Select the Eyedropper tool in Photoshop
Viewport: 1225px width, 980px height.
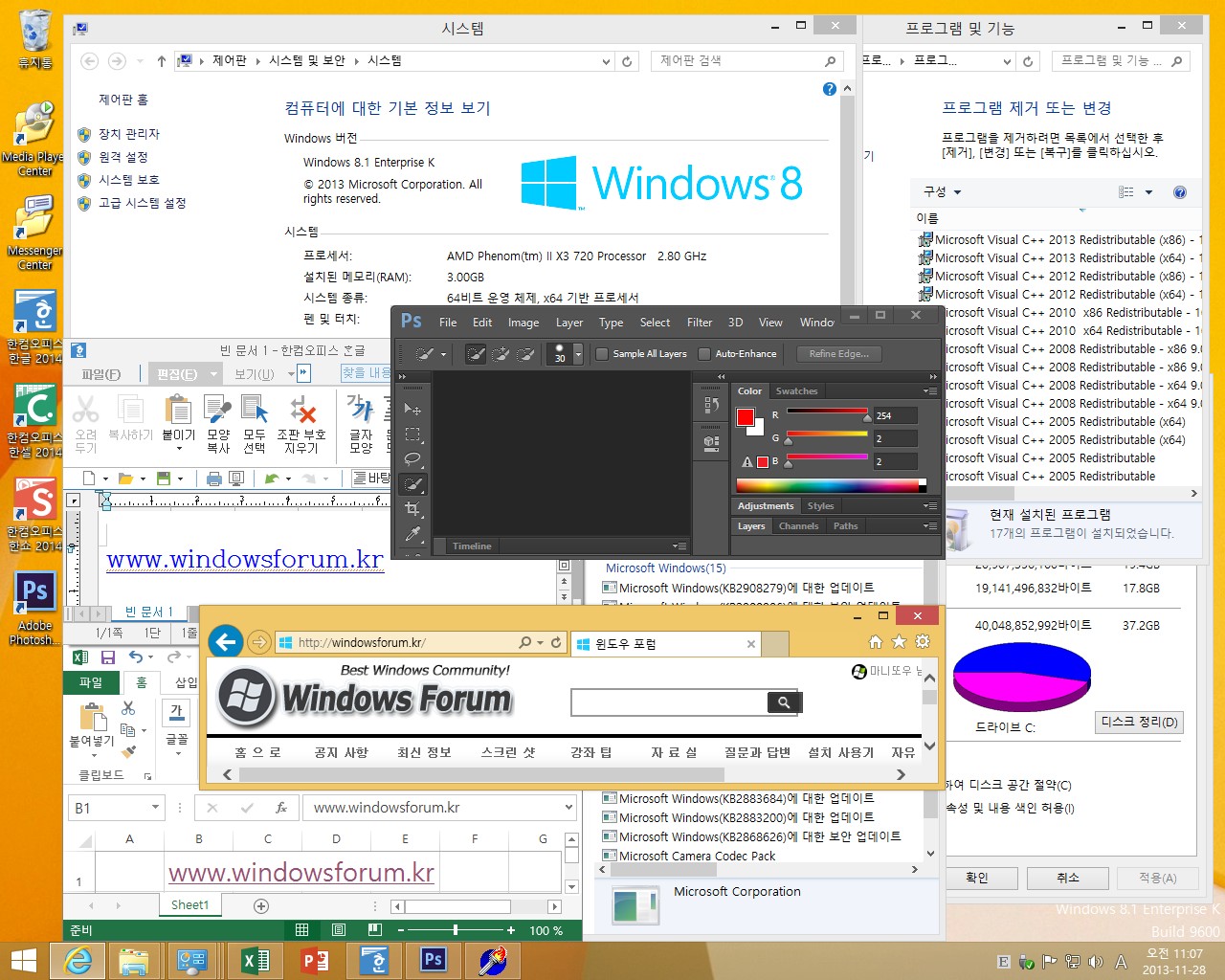(412, 534)
